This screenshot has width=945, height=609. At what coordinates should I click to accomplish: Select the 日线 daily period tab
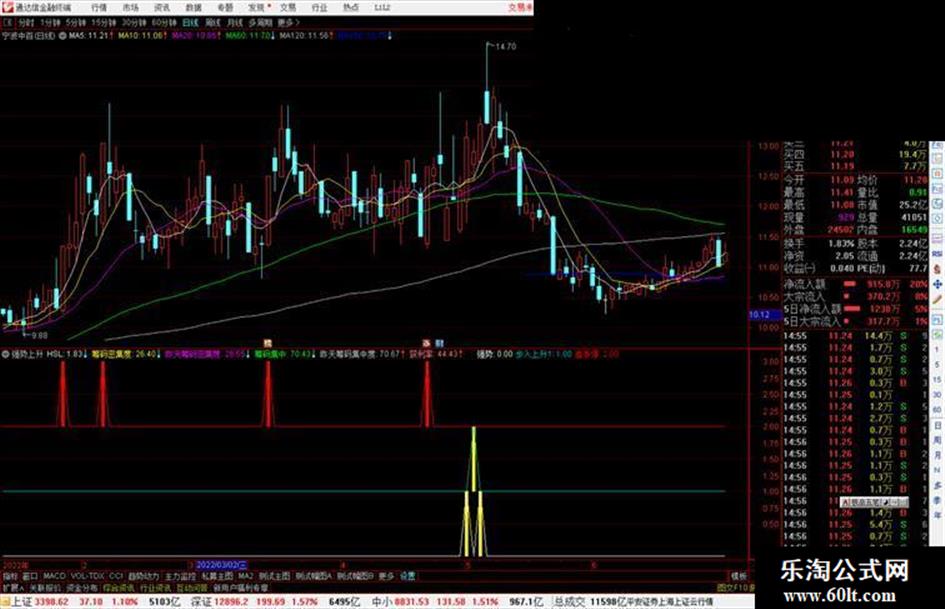click(190, 23)
